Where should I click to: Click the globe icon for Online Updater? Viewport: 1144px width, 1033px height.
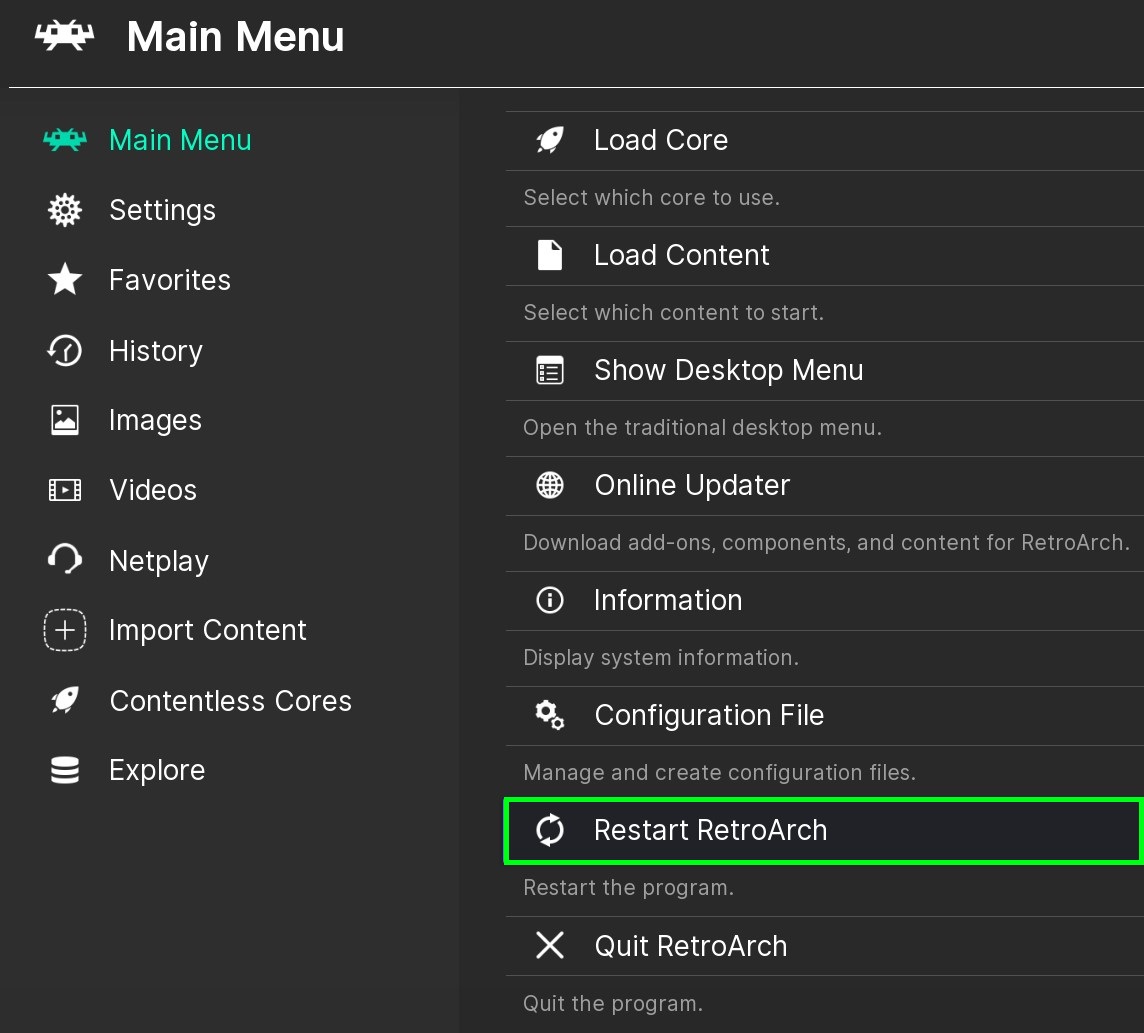550,486
